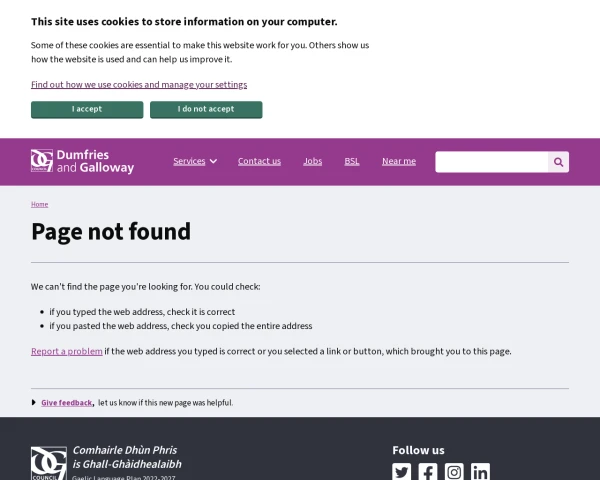Viewport: 600px width, 480px height.
Task: Open the Facebook page icon
Action: coord(428,472)
